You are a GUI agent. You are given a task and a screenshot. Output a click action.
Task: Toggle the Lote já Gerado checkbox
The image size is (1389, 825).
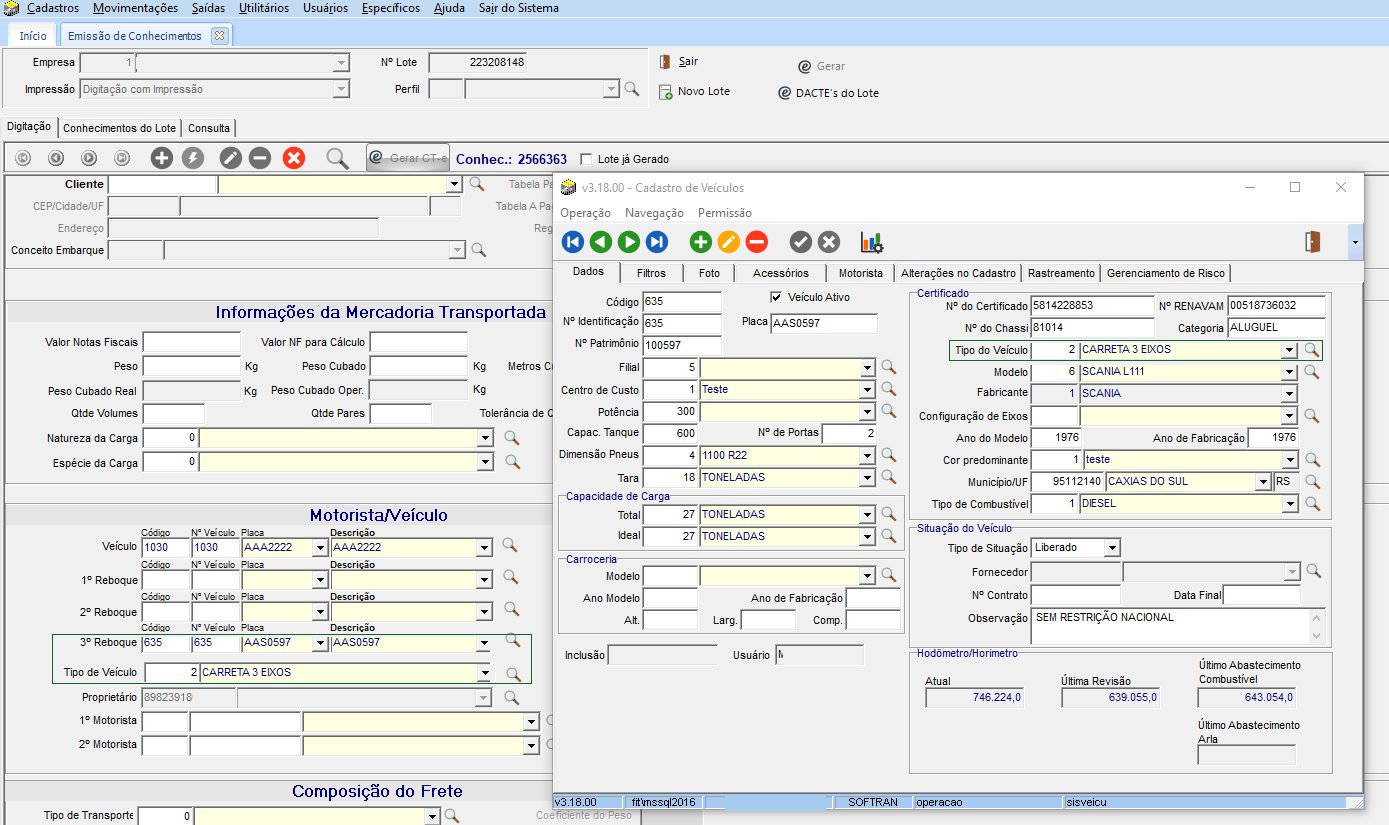tap(586, 159)
